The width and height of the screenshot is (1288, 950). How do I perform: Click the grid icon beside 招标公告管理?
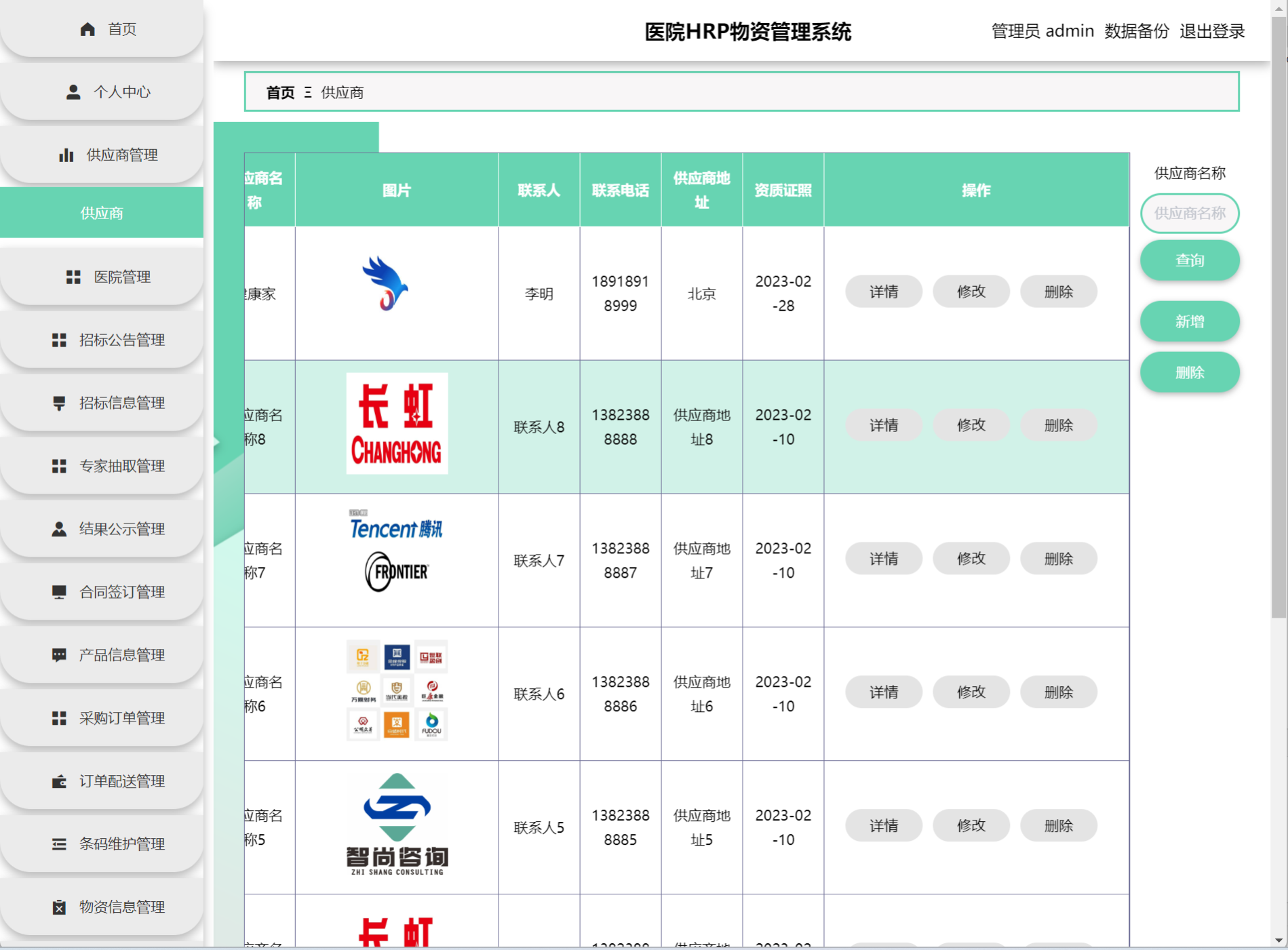[x=59, y=340]
